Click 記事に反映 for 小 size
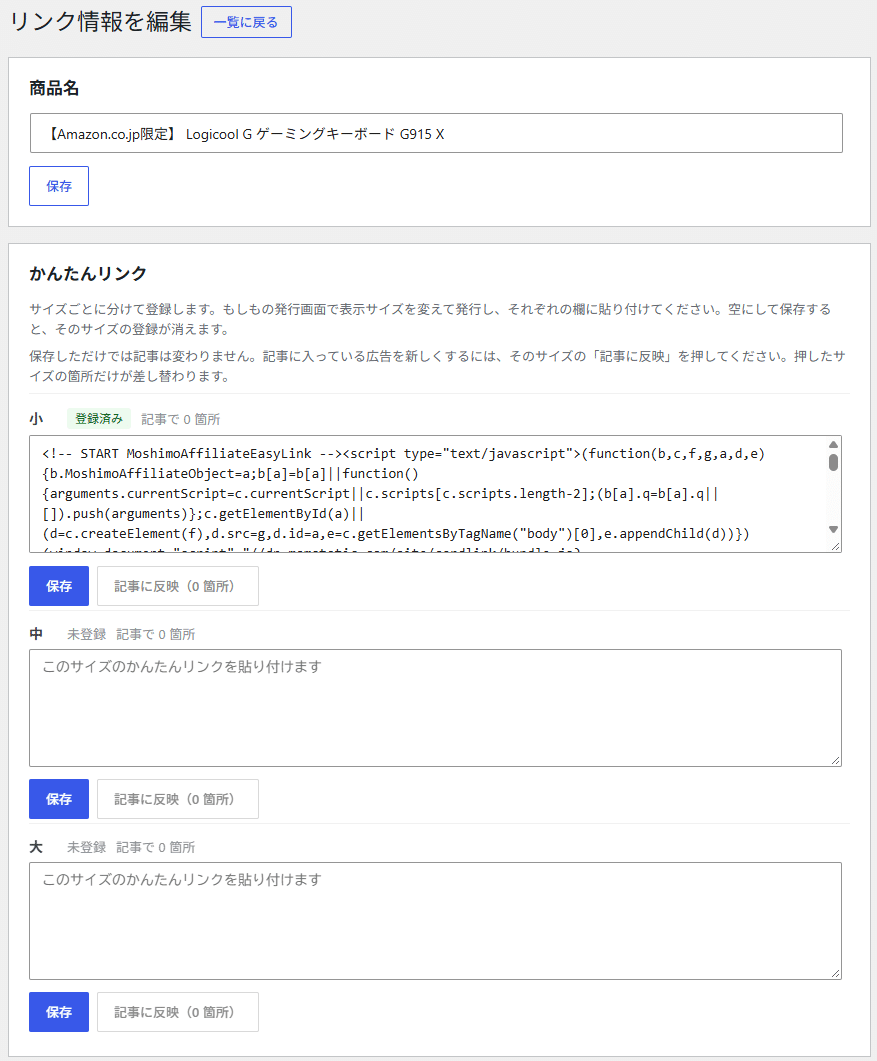 [178, 586]
